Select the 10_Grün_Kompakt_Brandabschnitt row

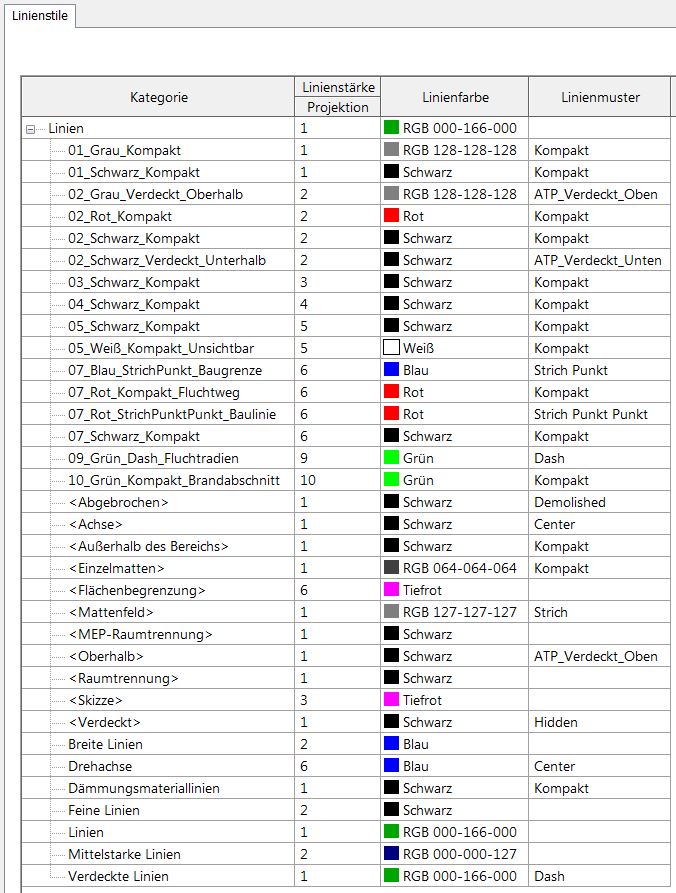174,480
